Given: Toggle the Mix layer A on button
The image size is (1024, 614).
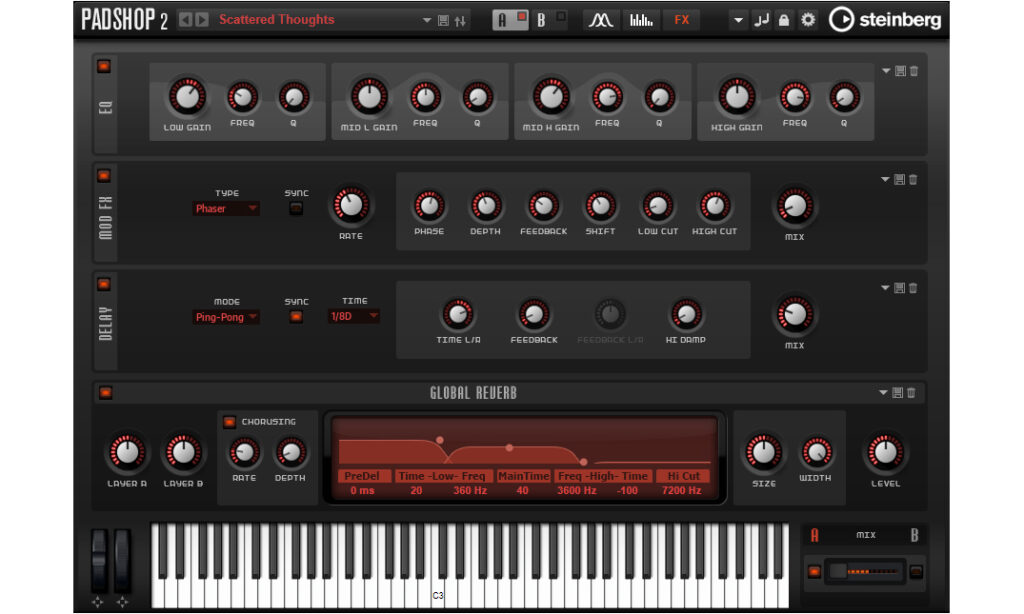Looking at the screenshot, I should click(814, 572).
